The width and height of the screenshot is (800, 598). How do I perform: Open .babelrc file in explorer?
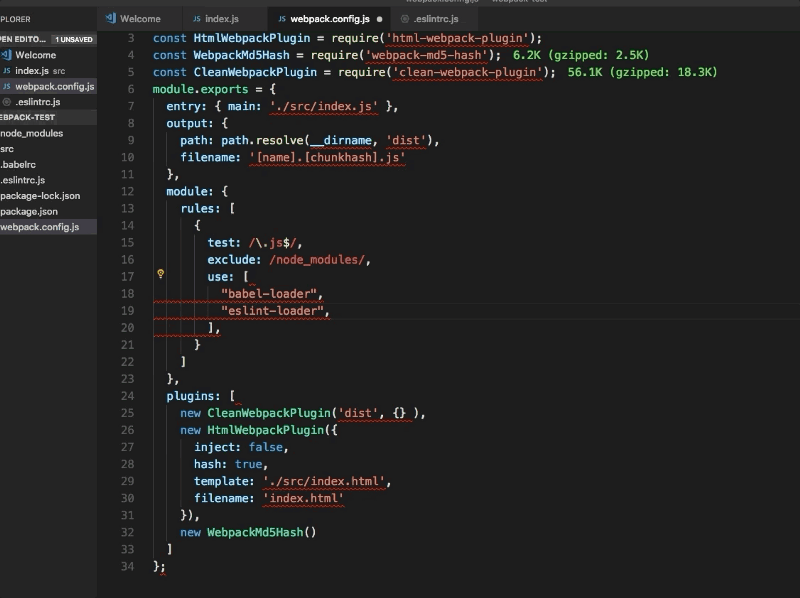pos(48,165)
